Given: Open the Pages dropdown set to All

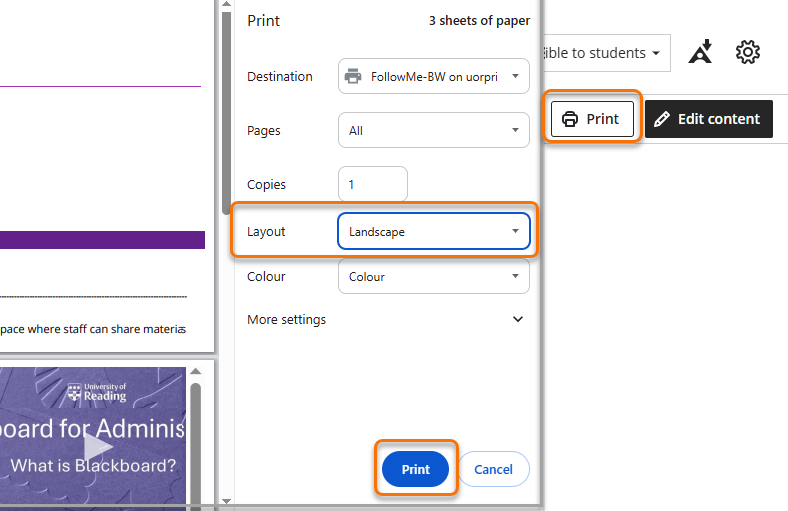Looking at the screenshot, I should (433, 130).
